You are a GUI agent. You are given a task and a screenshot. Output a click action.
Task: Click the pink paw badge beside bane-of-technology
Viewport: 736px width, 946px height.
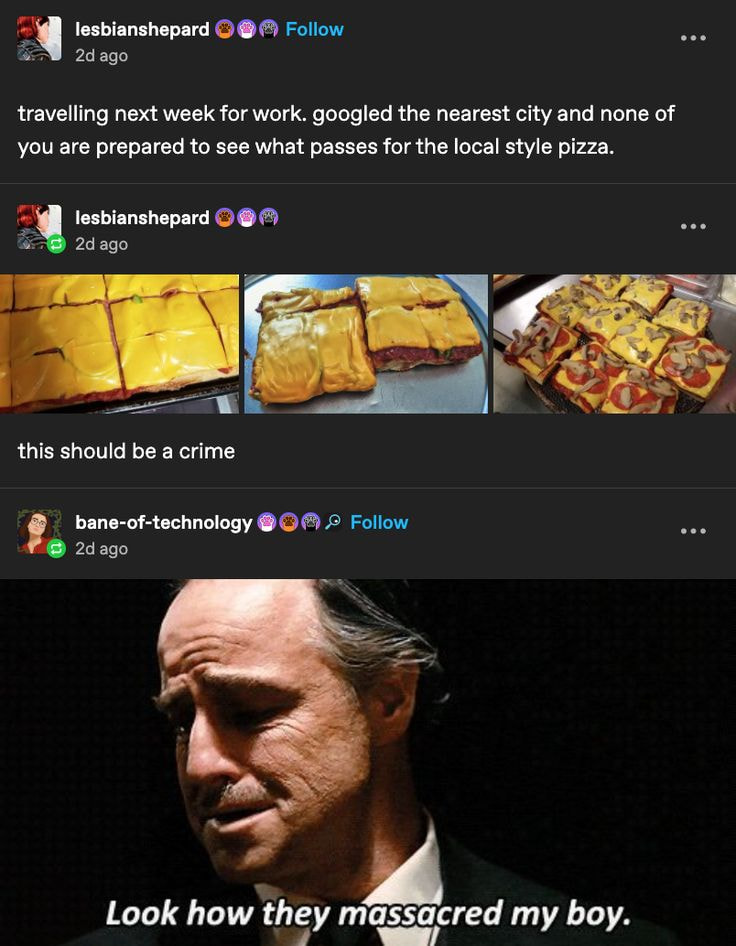click(267, 522)
